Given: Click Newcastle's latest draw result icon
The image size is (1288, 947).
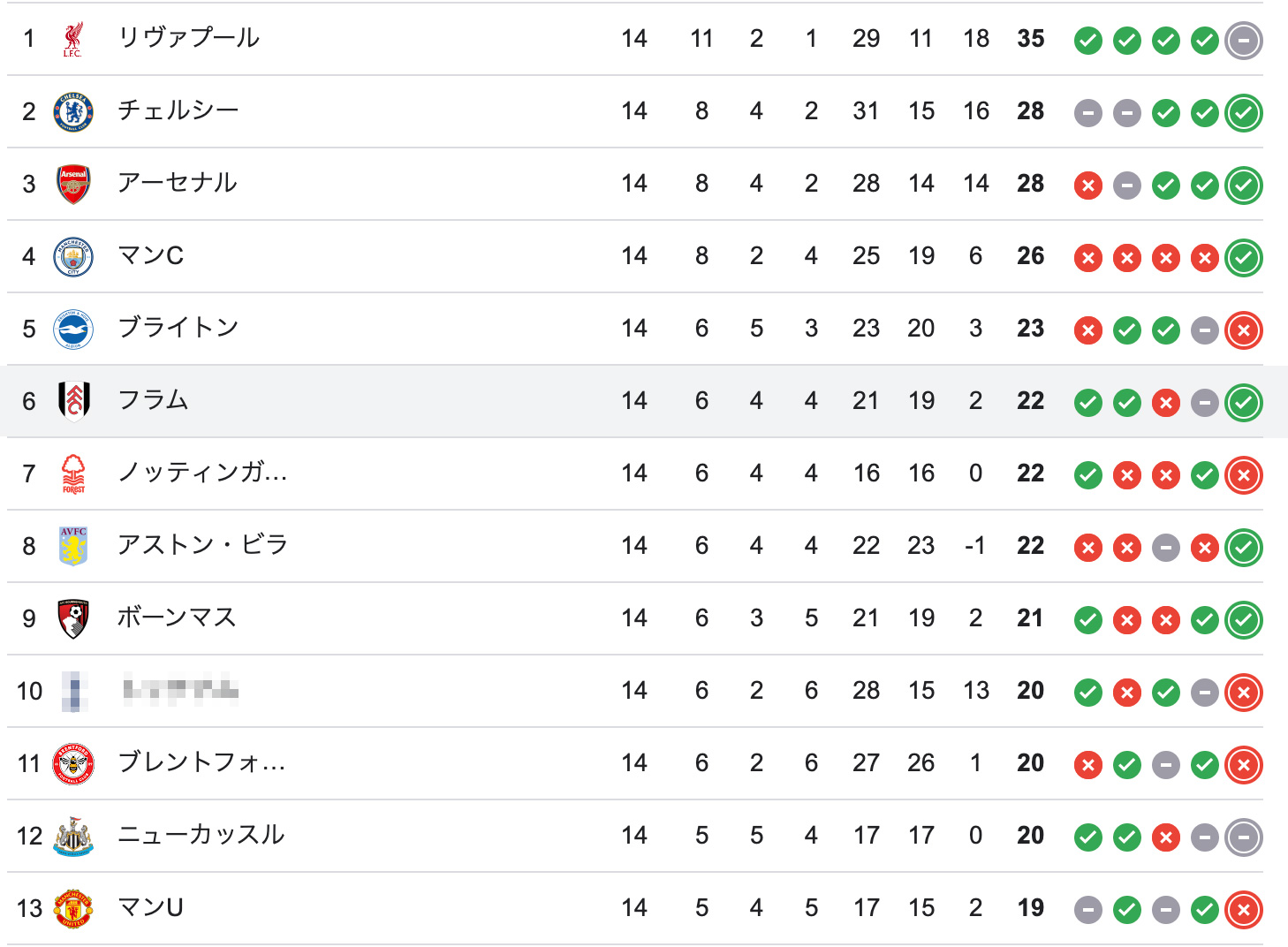Looking at the screenshot, I should (1244, 837).
